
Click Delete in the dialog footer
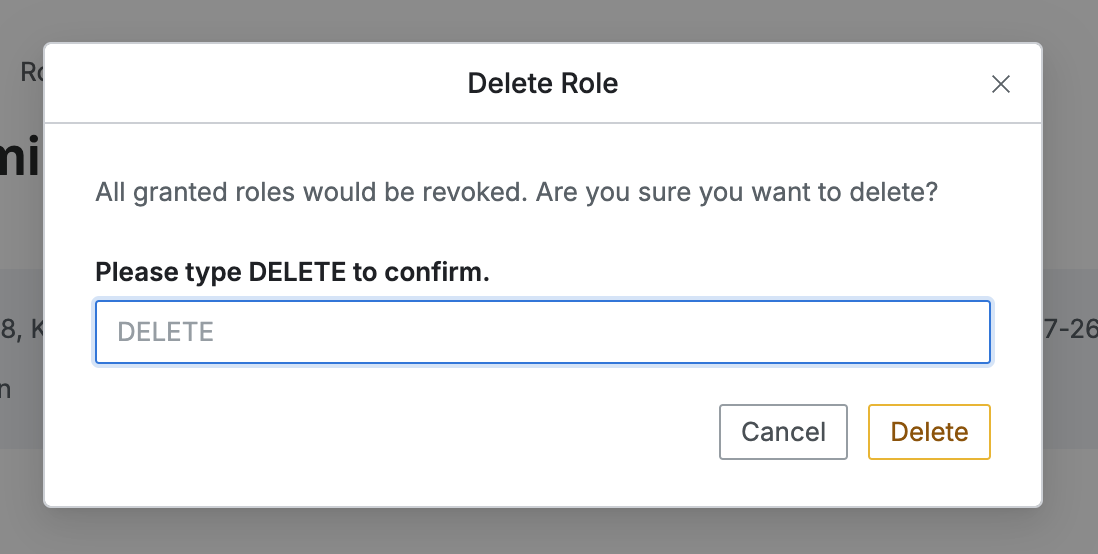(x=929, y=432)
